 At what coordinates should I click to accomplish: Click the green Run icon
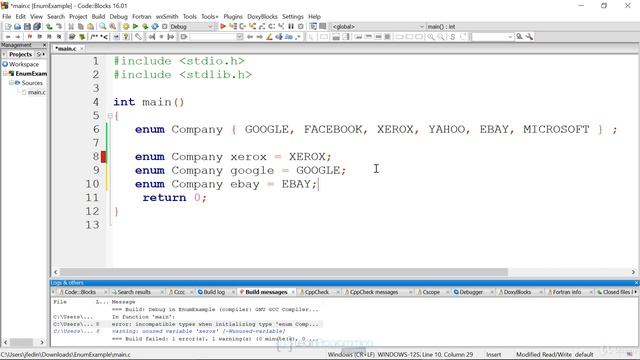click(x=136, y=27)
